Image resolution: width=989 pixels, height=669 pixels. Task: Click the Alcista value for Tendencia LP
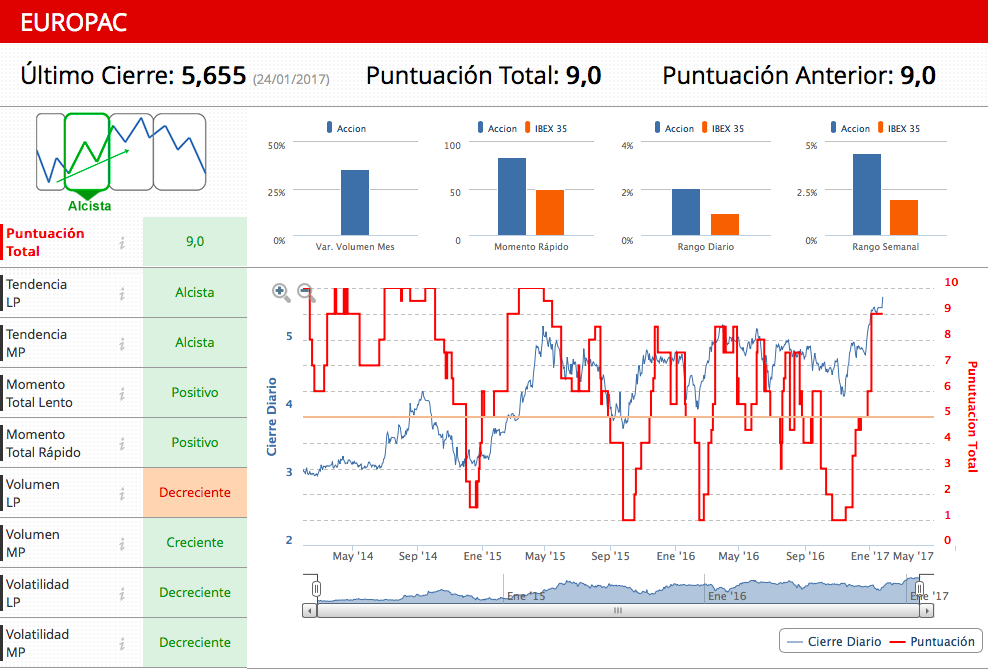point(195,293)
